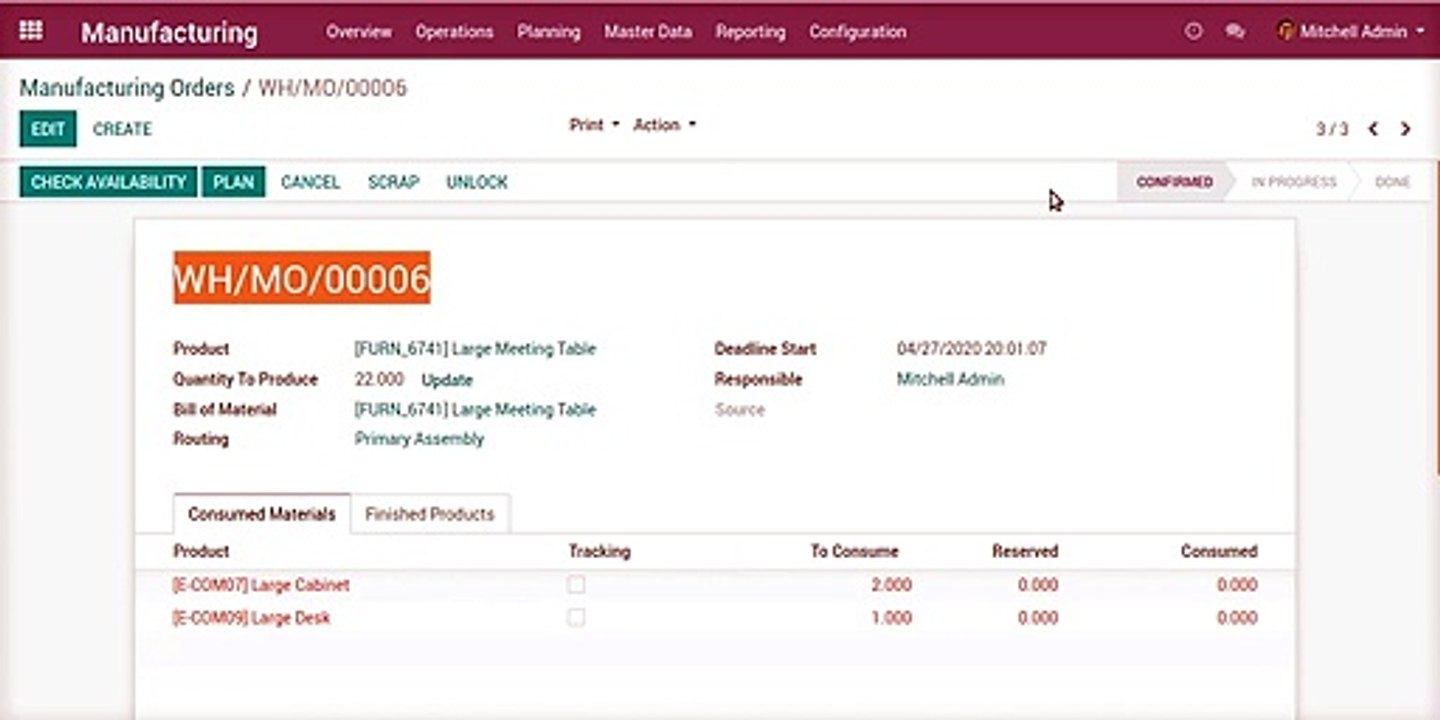Click the EDIT button
This screenshot has height=720, width=1440.
pyautogui.click(x=48, y=129)
